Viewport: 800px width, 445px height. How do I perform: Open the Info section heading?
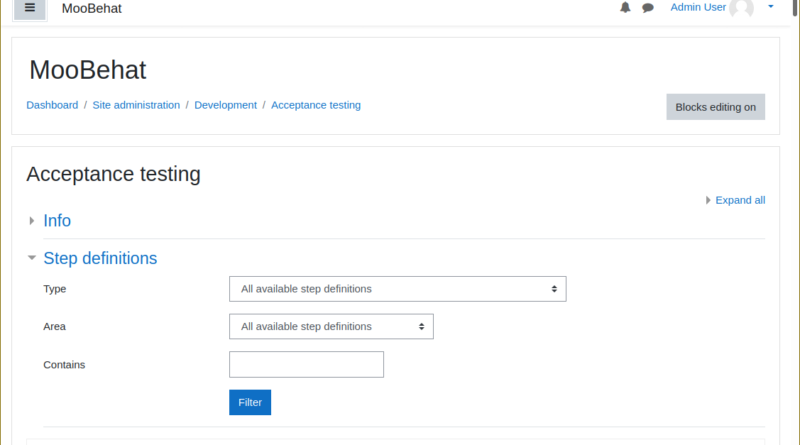57,220
